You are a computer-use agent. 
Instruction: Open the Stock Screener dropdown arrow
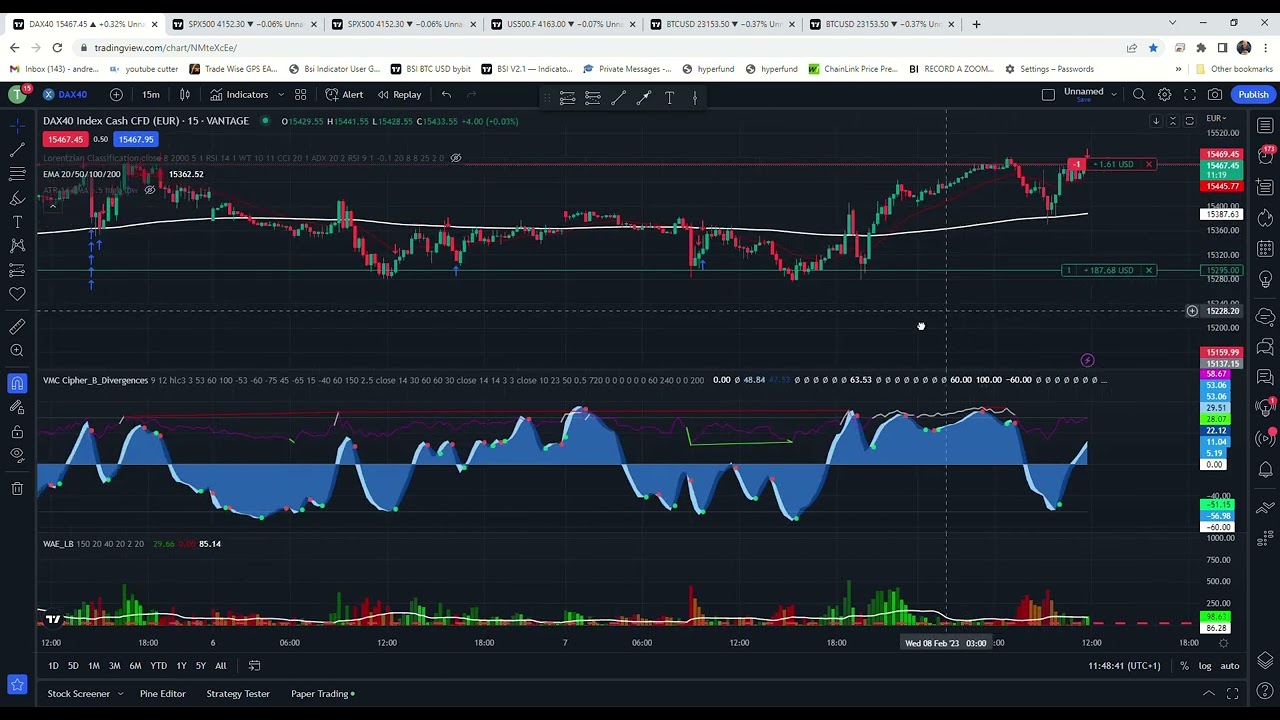(120, 694)
